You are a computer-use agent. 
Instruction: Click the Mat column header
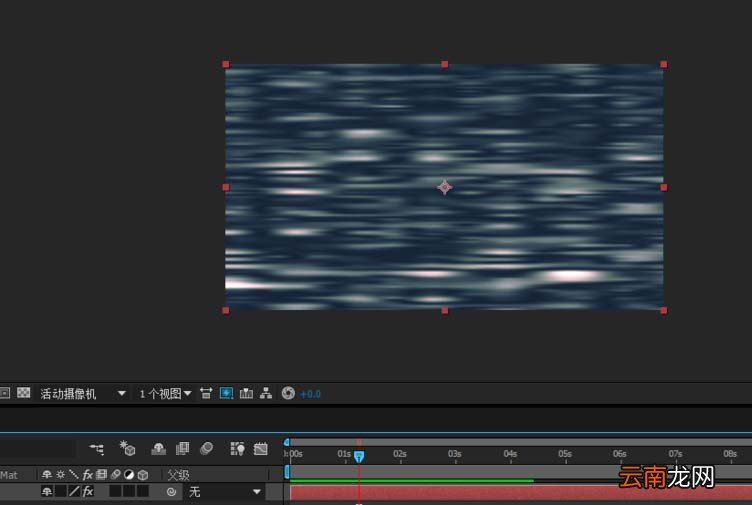point(9,475)
